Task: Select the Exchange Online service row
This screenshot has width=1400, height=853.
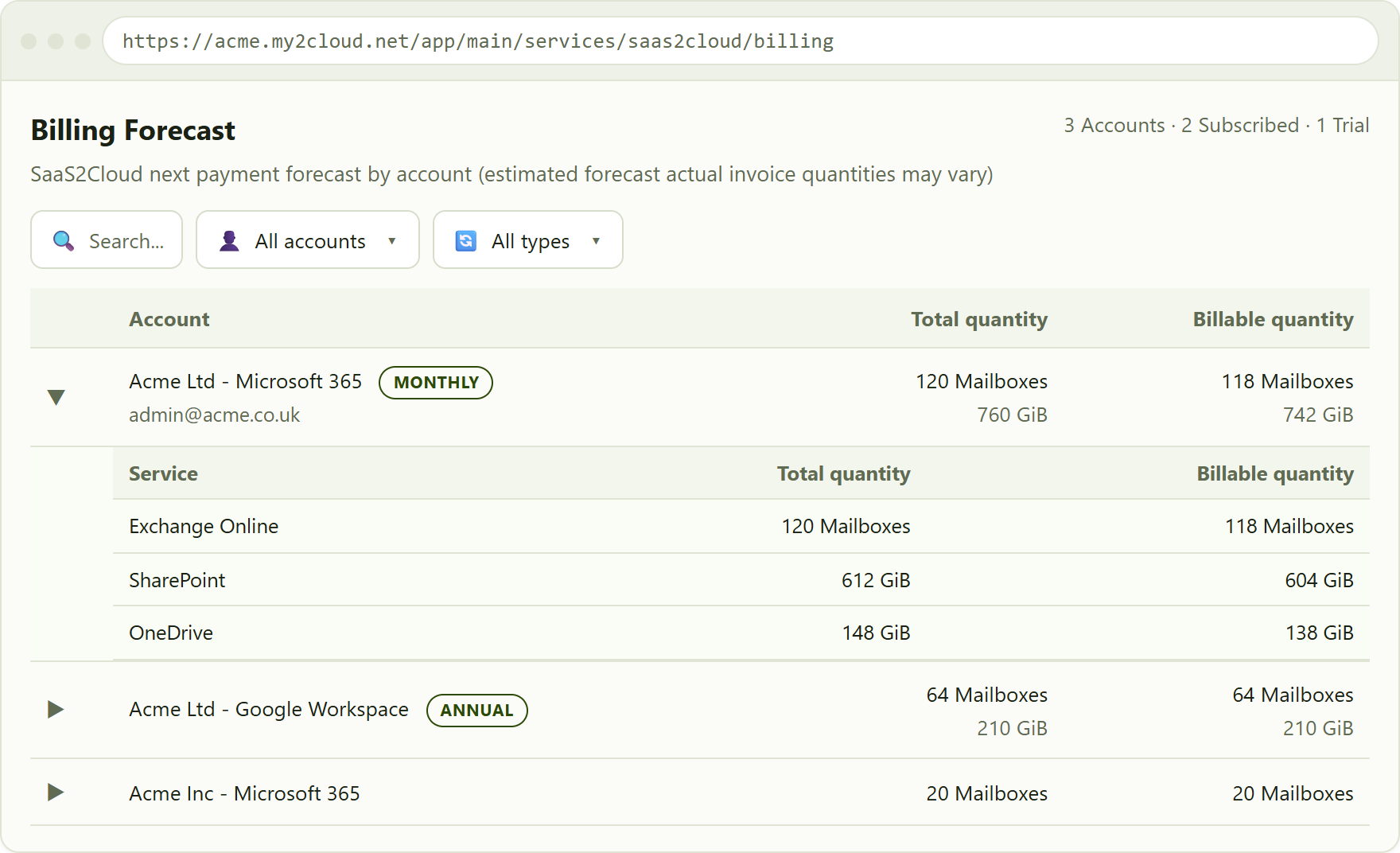Action: click(x=741, y=526)
